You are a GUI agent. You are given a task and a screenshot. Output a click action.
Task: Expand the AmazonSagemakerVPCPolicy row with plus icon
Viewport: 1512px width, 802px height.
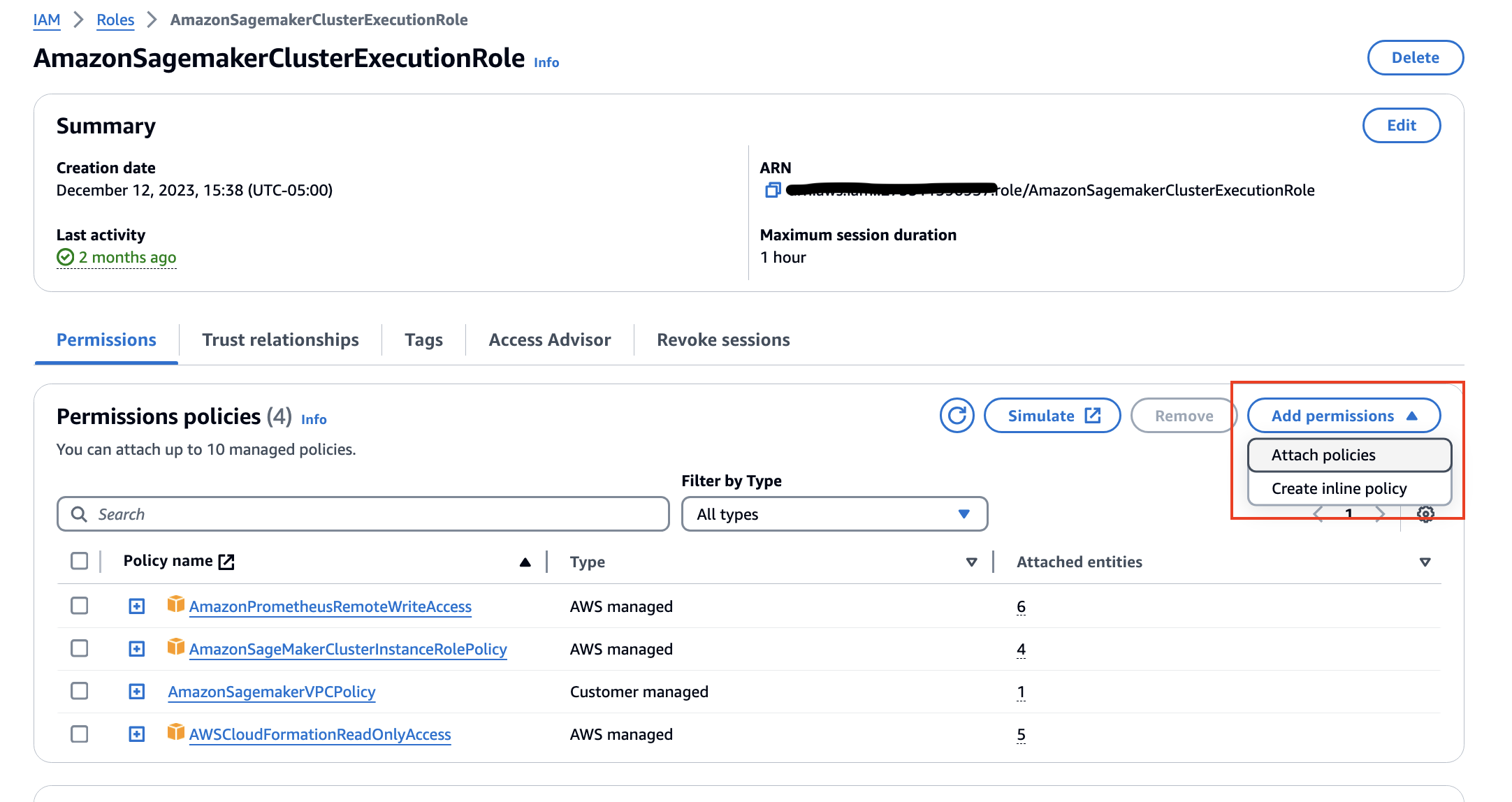137,692
